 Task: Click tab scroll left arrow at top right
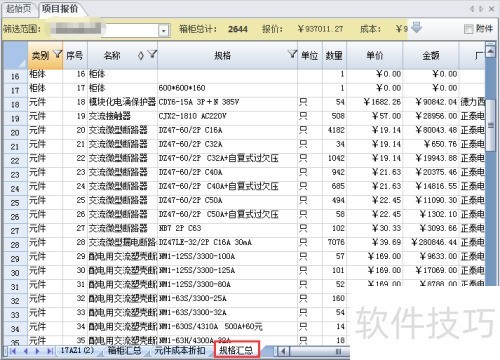pyautogui.click(x=472, y=9)
